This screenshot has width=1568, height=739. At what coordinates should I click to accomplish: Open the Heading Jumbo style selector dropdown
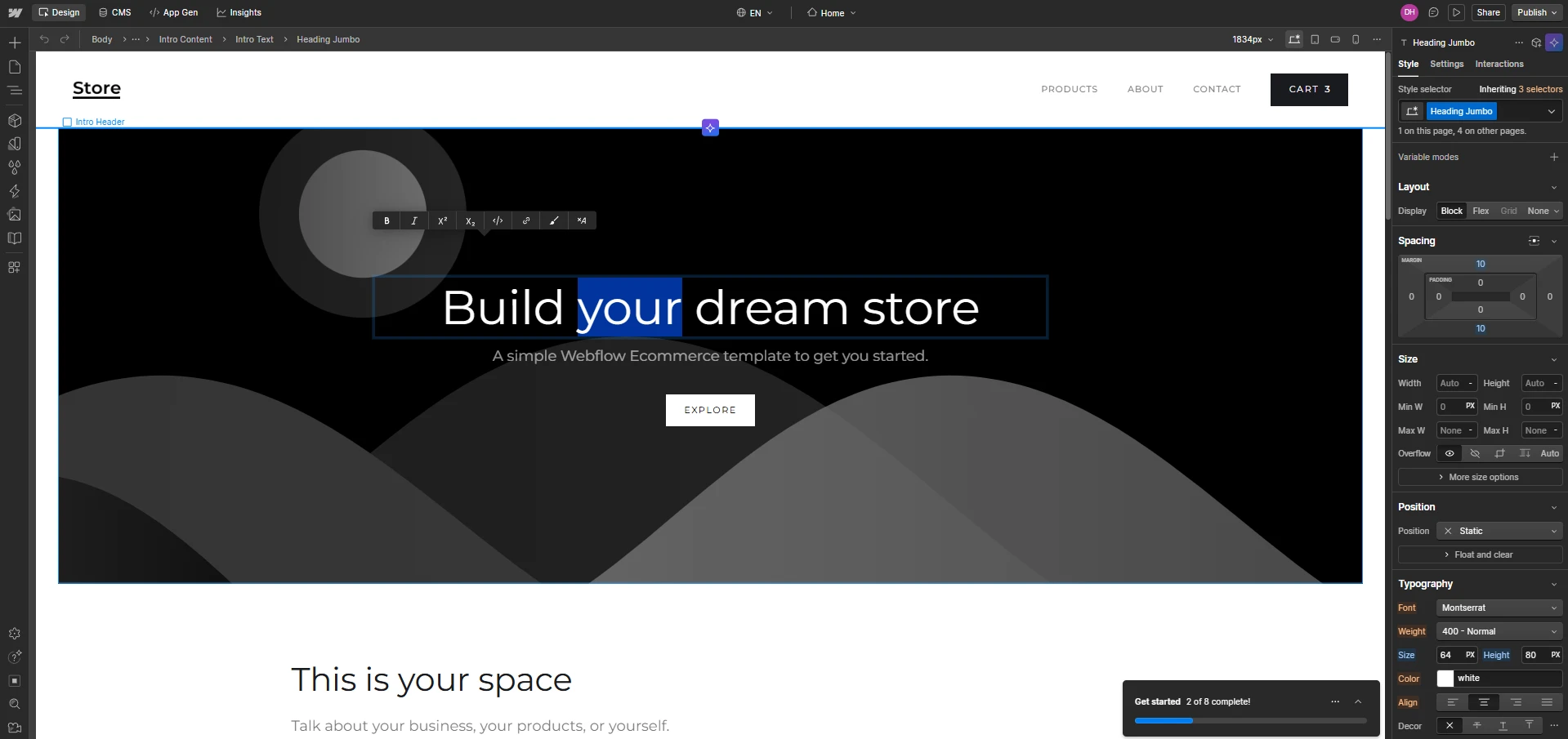click(1551, 111)
